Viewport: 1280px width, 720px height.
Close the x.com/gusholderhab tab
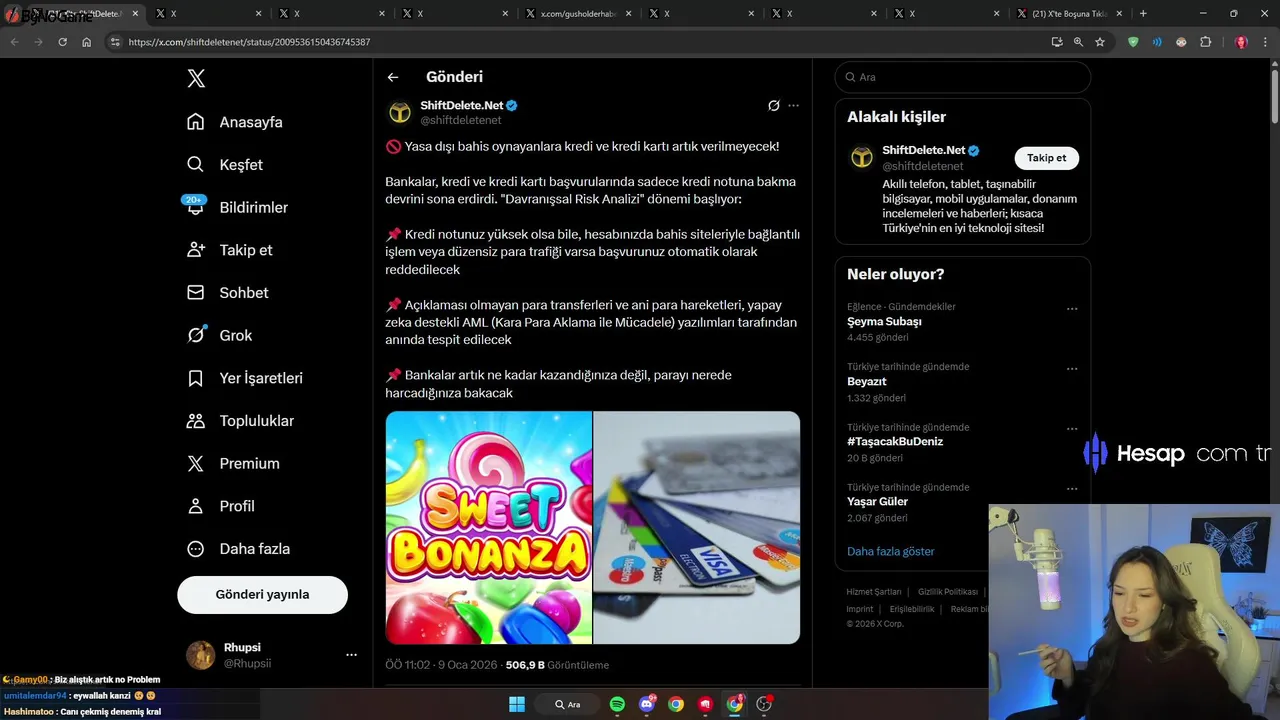(627, 14)
